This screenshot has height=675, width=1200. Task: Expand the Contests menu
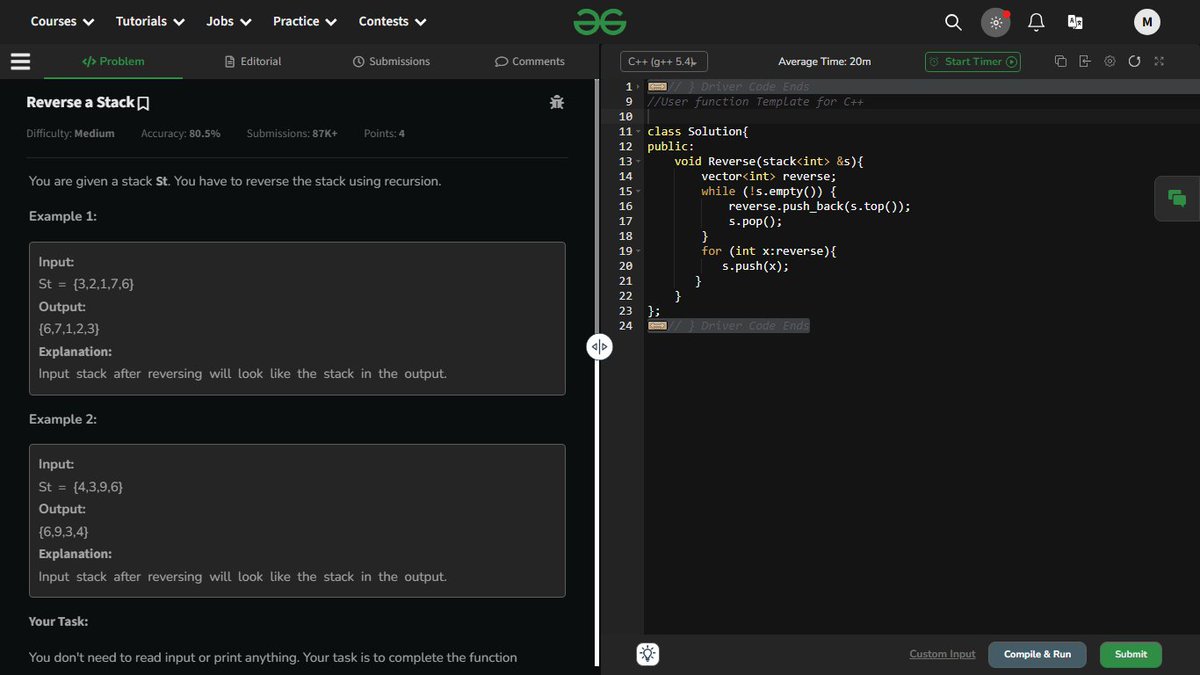tap(393, 21)
